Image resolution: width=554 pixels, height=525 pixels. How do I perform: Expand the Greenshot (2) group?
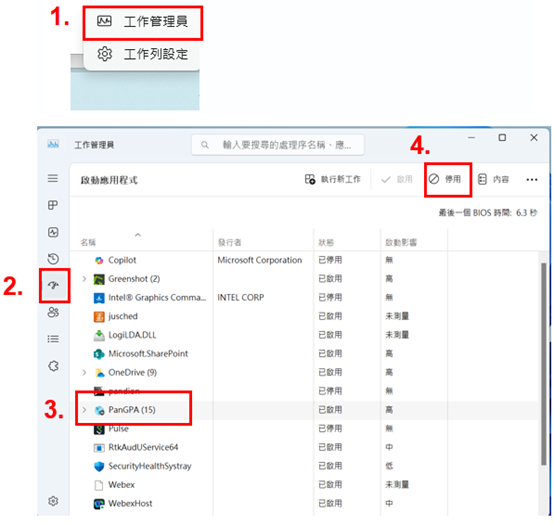click(x=84, y=279)
